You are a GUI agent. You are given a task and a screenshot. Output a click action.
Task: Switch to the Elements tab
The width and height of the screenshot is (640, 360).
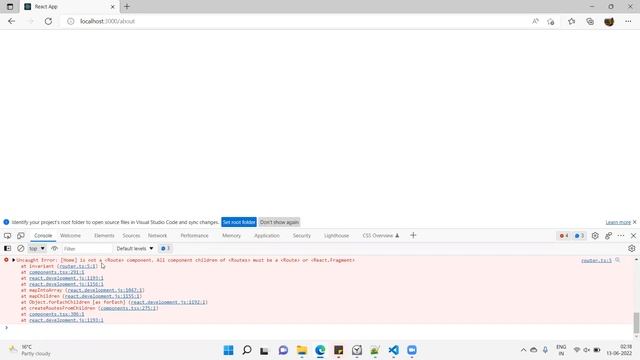point(104,236)
